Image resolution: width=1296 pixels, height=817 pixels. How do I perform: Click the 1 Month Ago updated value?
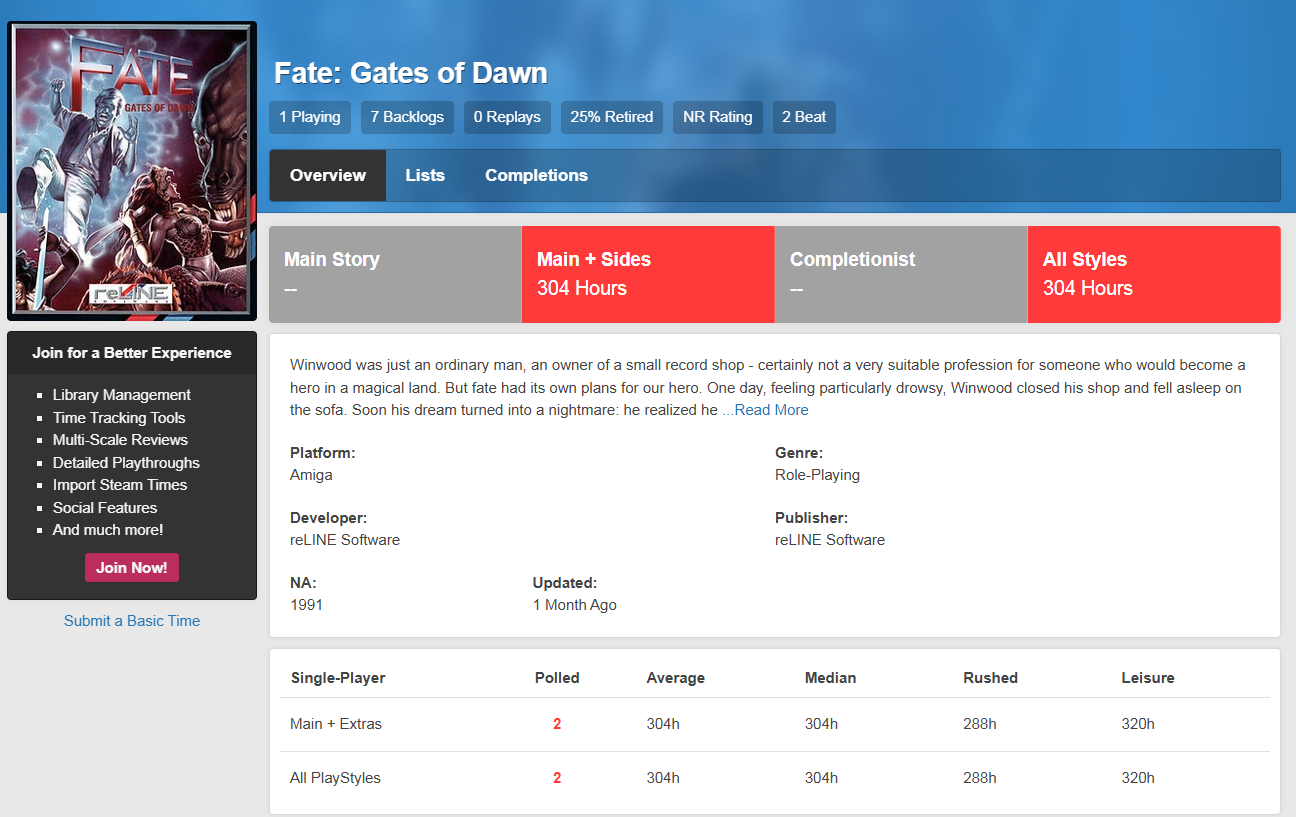tap(575, 605)
